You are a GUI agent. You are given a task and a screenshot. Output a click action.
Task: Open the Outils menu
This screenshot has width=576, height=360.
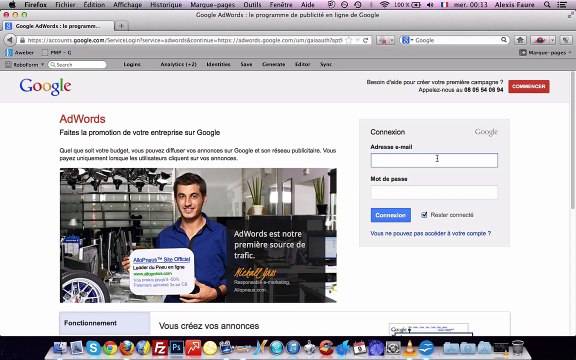[x=252, y=5]
